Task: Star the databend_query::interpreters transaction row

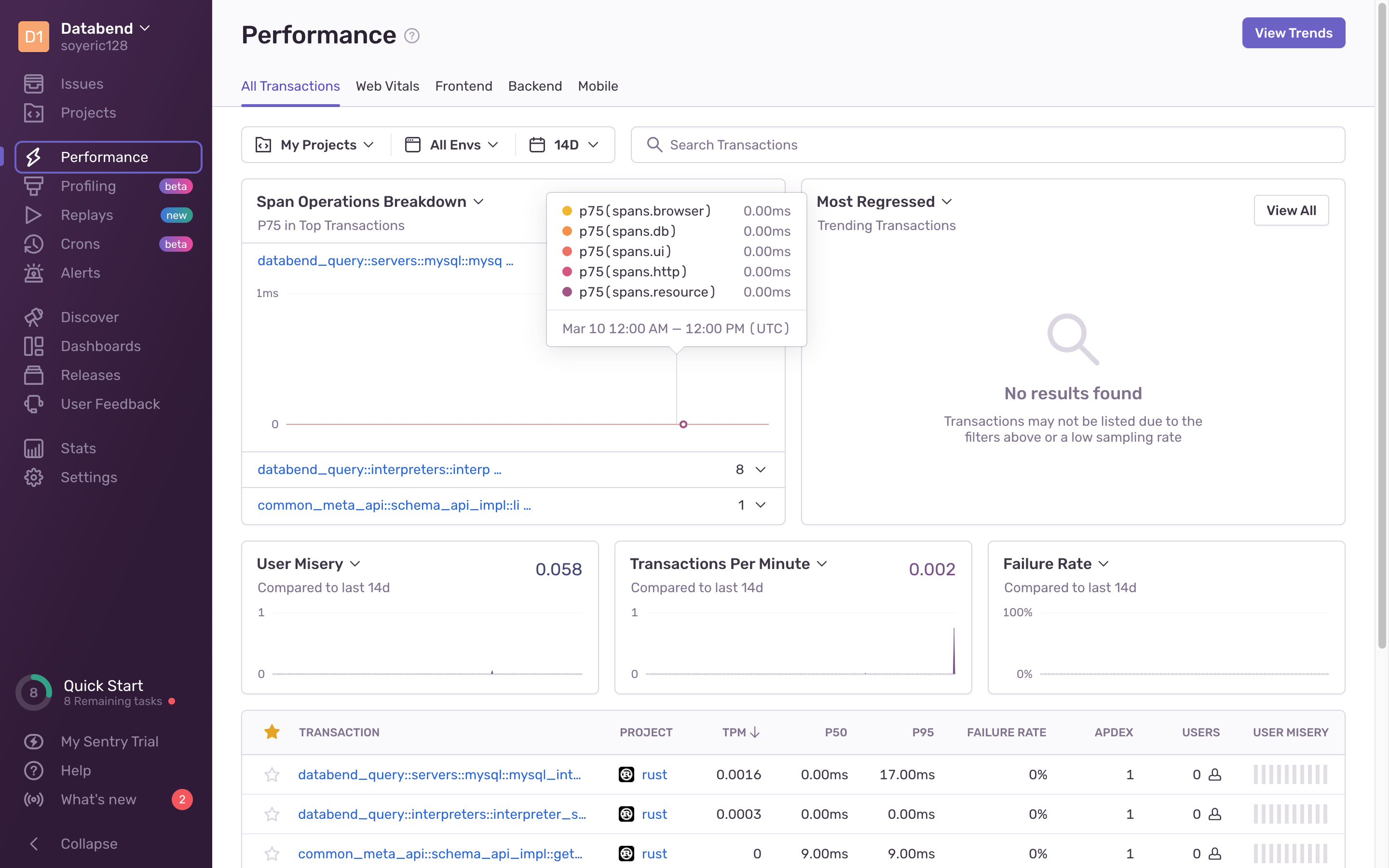Action: [x=272, y=814]
